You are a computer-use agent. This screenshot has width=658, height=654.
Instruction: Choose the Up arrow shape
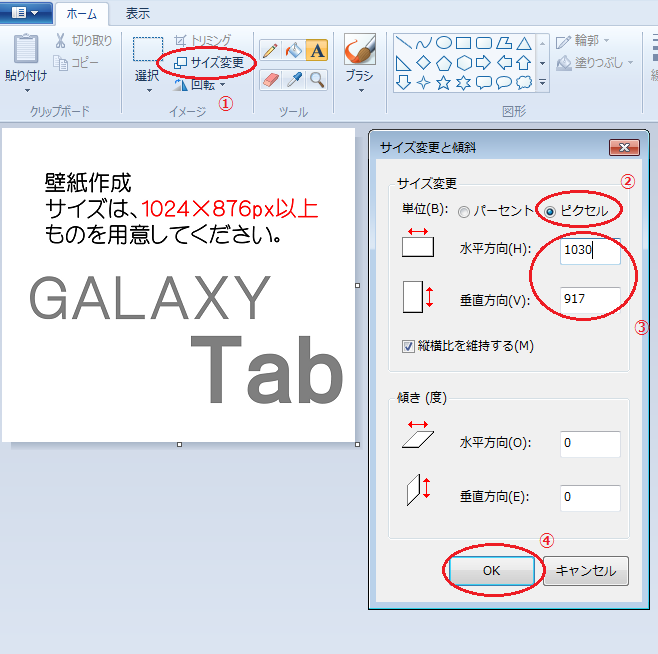[524, 63]
